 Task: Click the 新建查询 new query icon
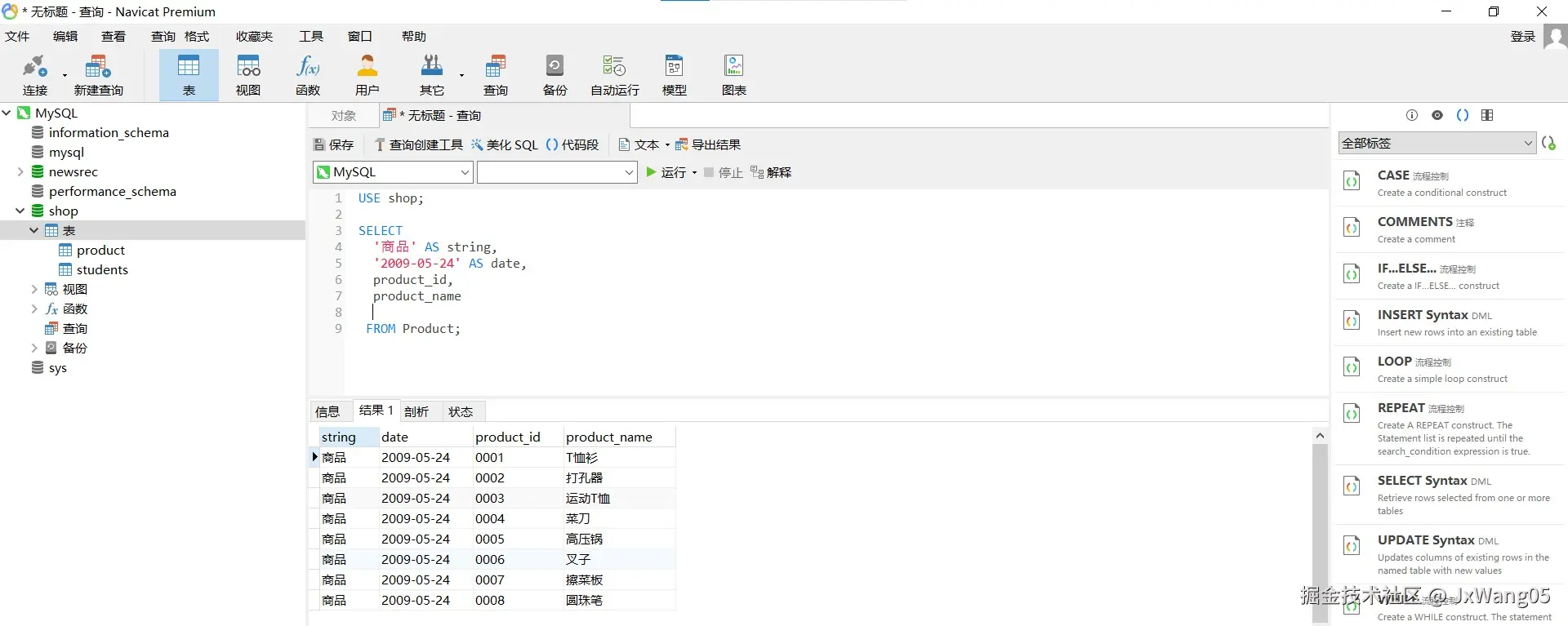[98, 74]
